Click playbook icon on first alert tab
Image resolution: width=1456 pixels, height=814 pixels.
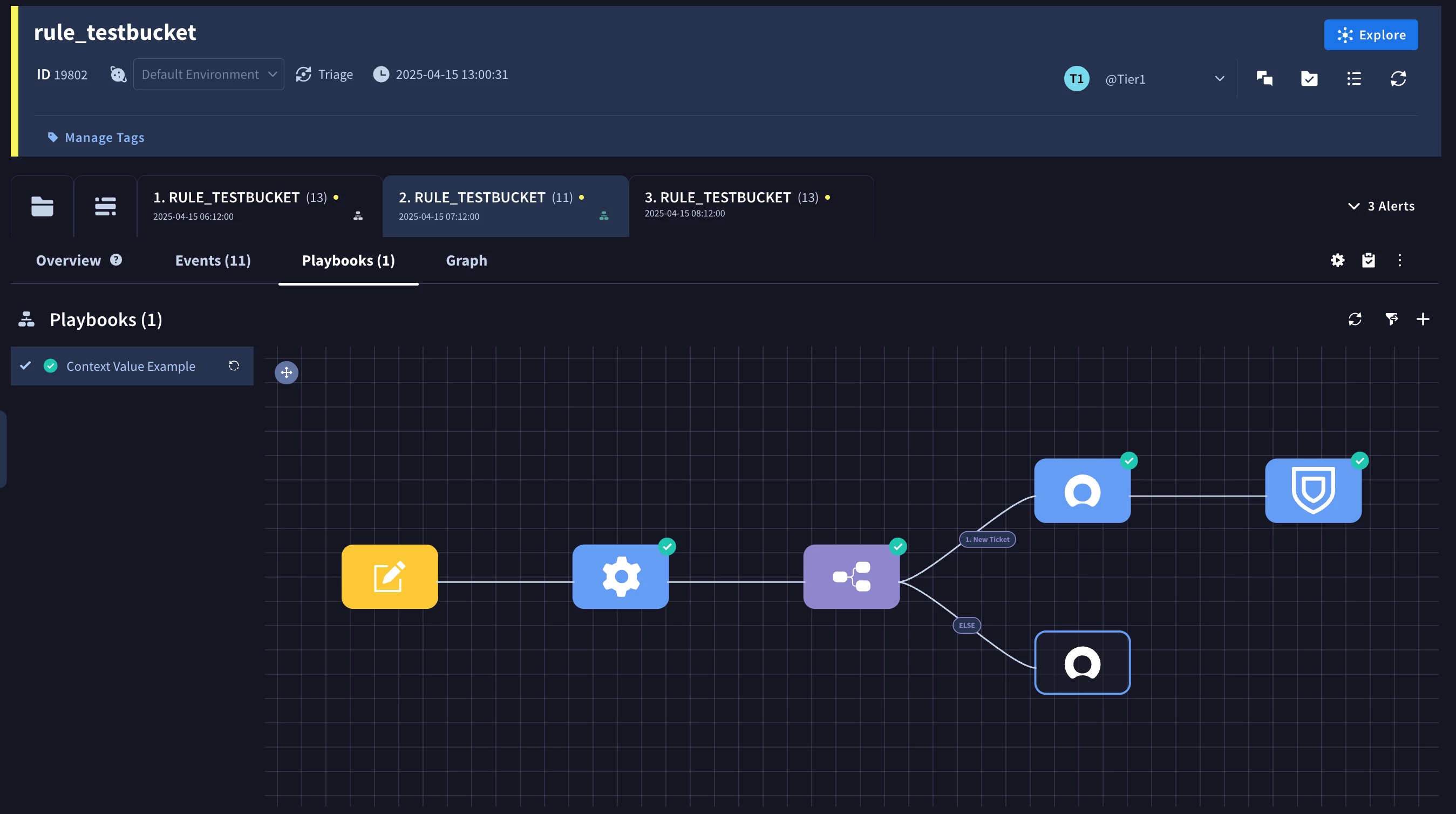pos(358,216)
